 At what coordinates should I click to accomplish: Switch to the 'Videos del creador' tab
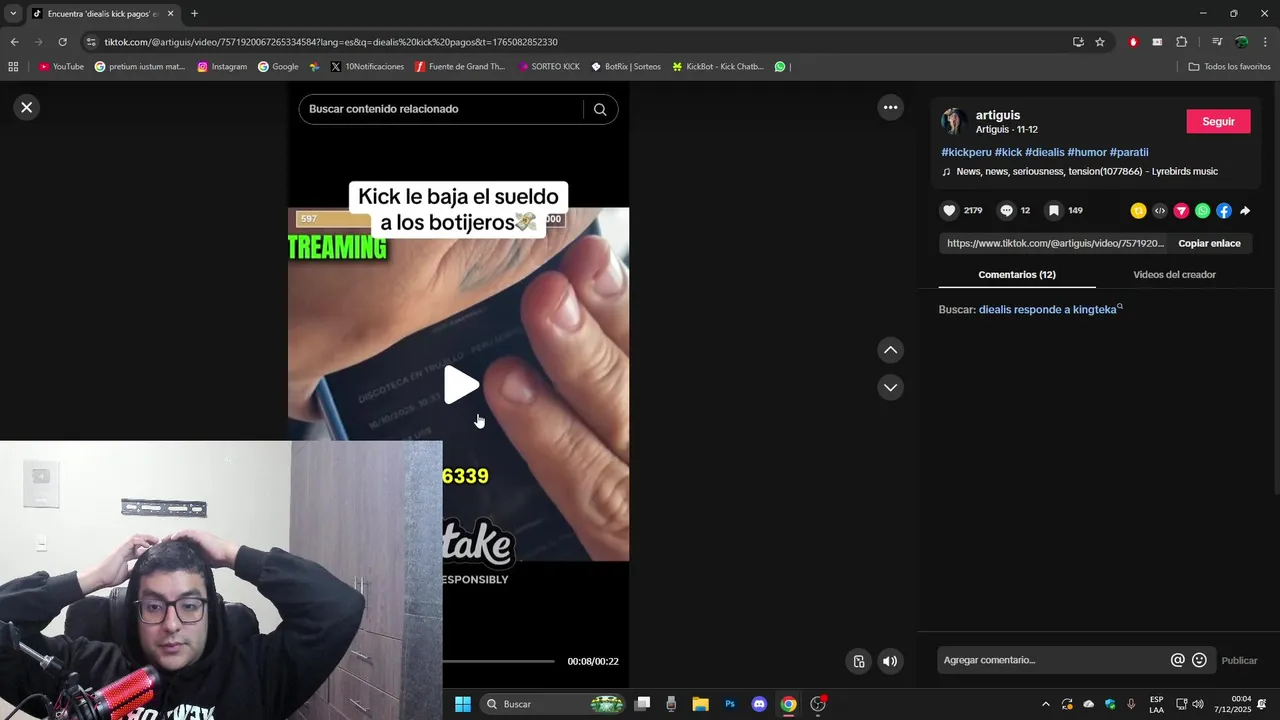click(x=1174, y=274)
